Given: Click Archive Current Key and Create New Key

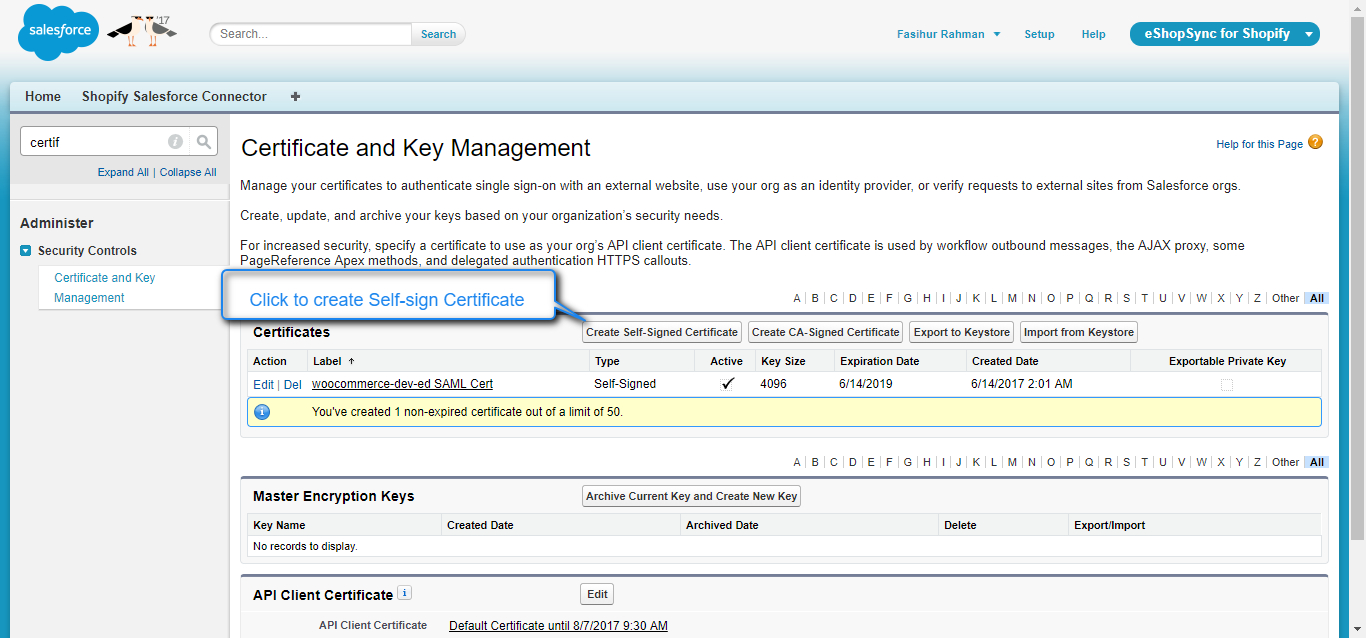Looking at the screenshot, I should 691,496.
